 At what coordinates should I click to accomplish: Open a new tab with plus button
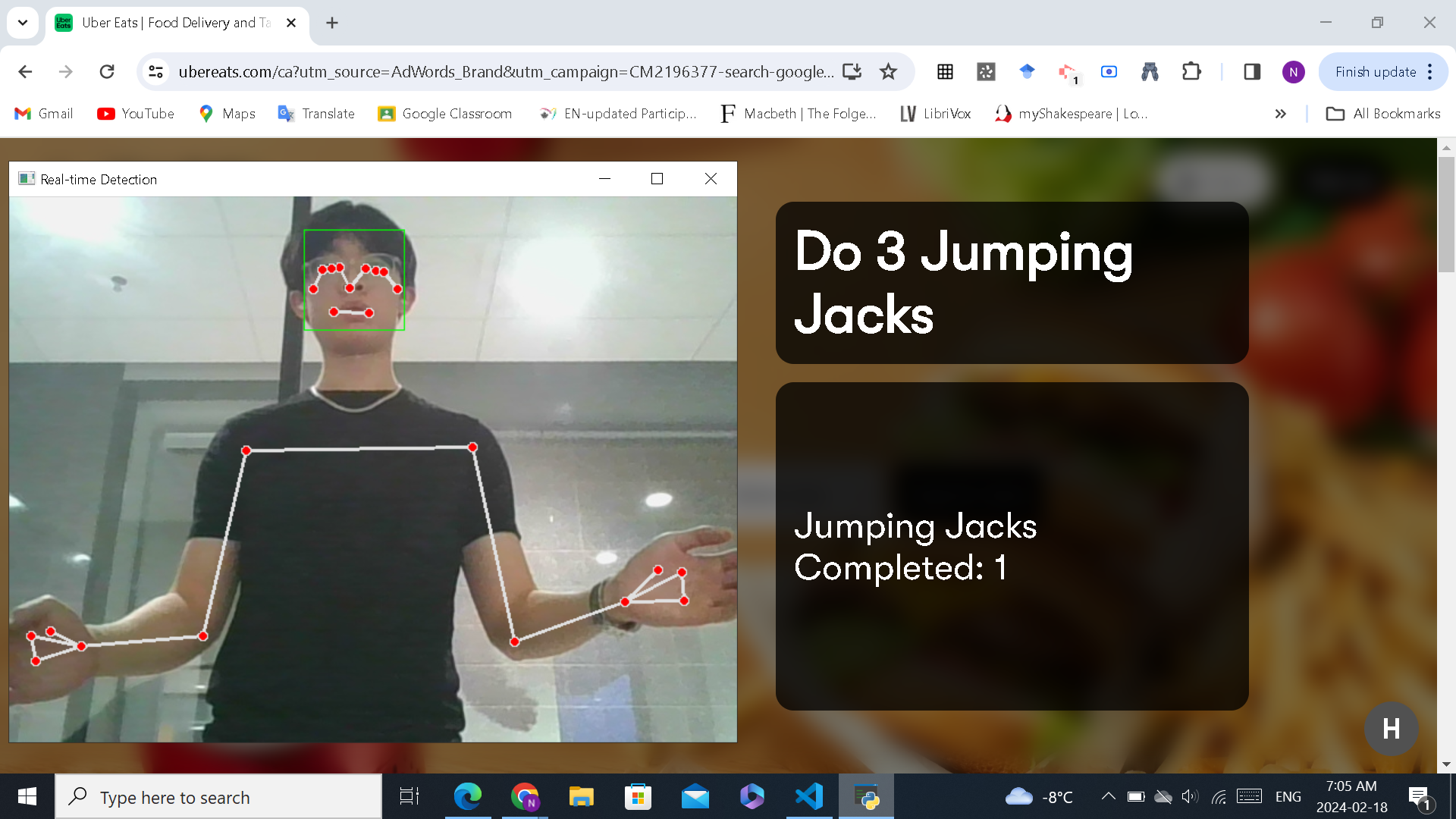coord(332,23)
